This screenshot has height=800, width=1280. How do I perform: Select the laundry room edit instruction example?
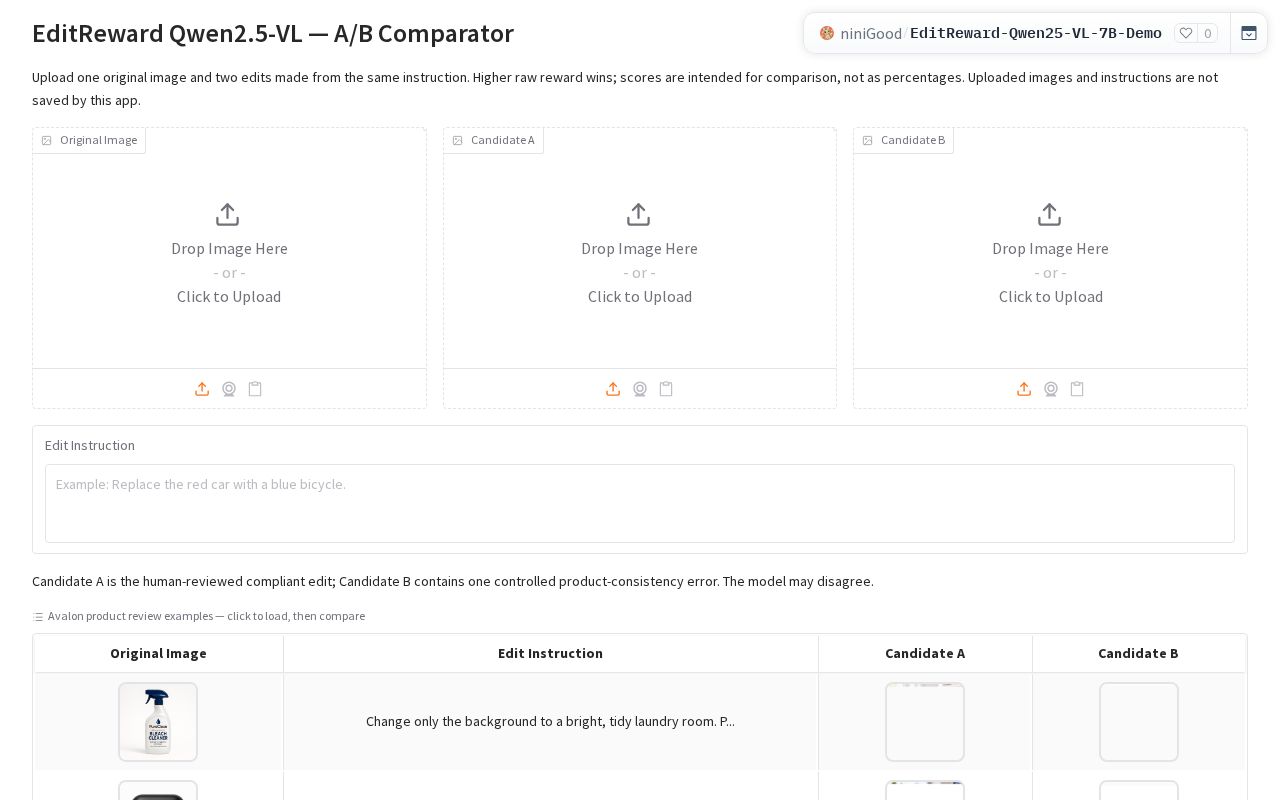click(550, 721)
